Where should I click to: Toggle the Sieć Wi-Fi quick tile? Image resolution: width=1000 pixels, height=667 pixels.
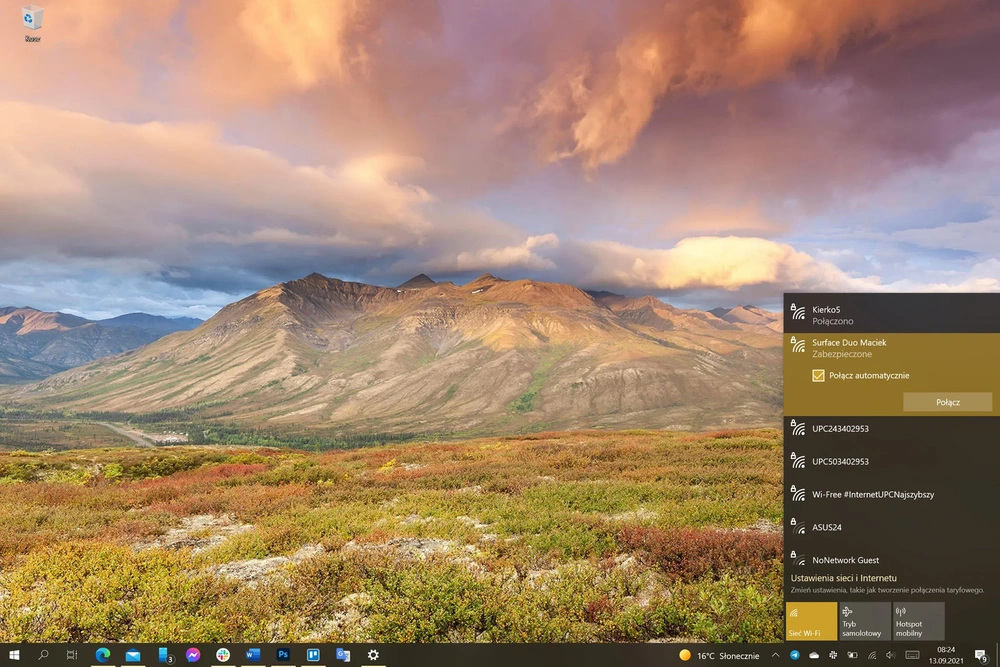coord(811,621)
